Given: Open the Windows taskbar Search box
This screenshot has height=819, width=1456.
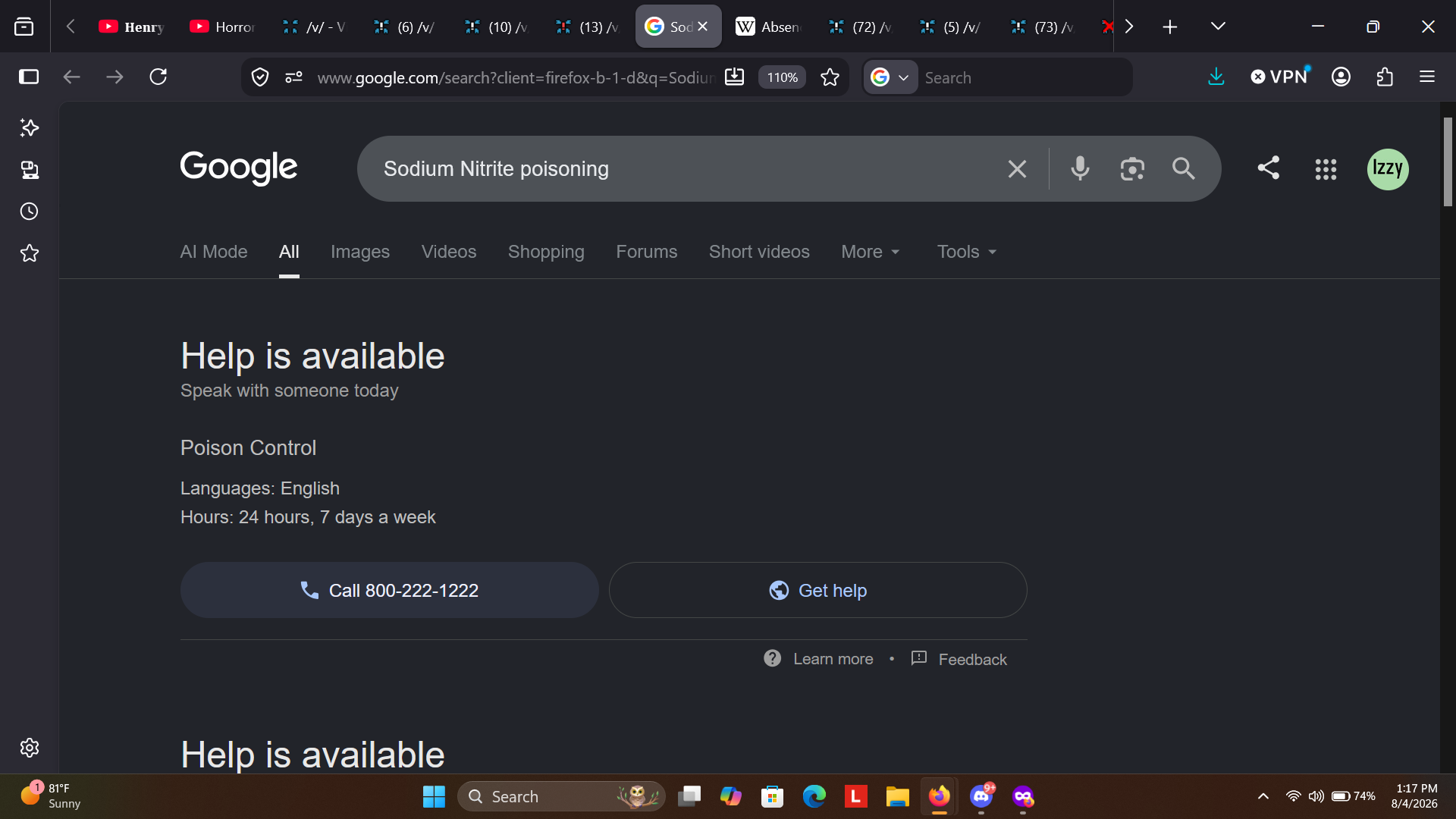Looking at the screenshot, I should click(x=561, y=796).
